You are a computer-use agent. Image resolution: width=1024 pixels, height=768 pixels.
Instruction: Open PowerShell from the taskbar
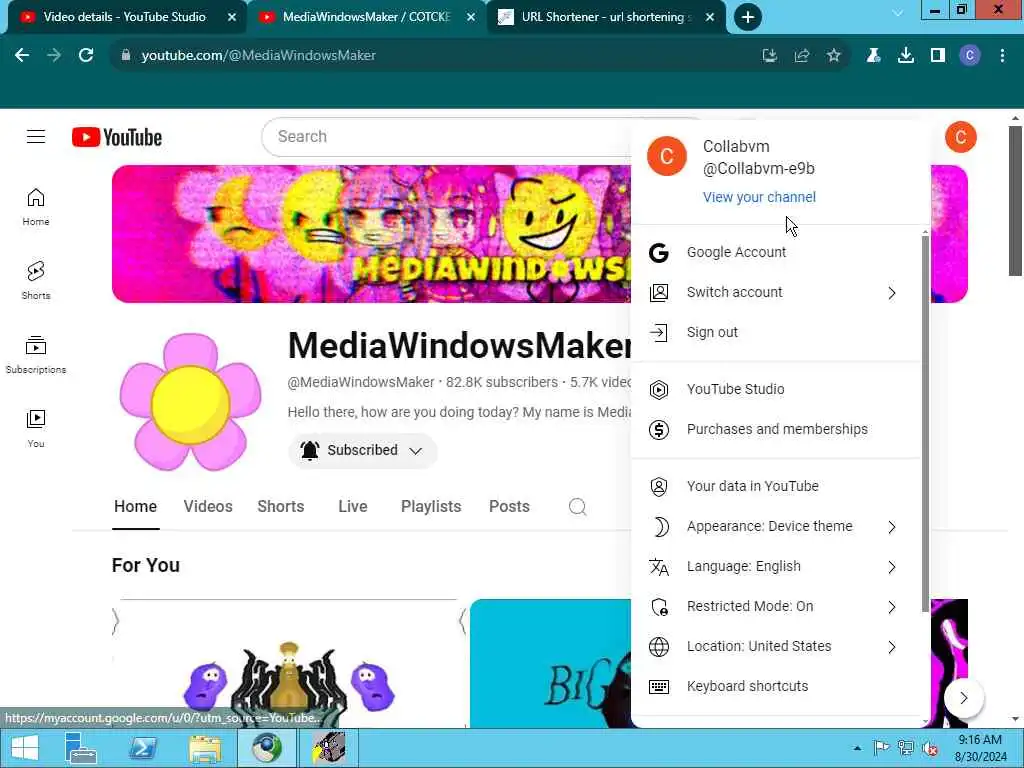pos(143,748)
